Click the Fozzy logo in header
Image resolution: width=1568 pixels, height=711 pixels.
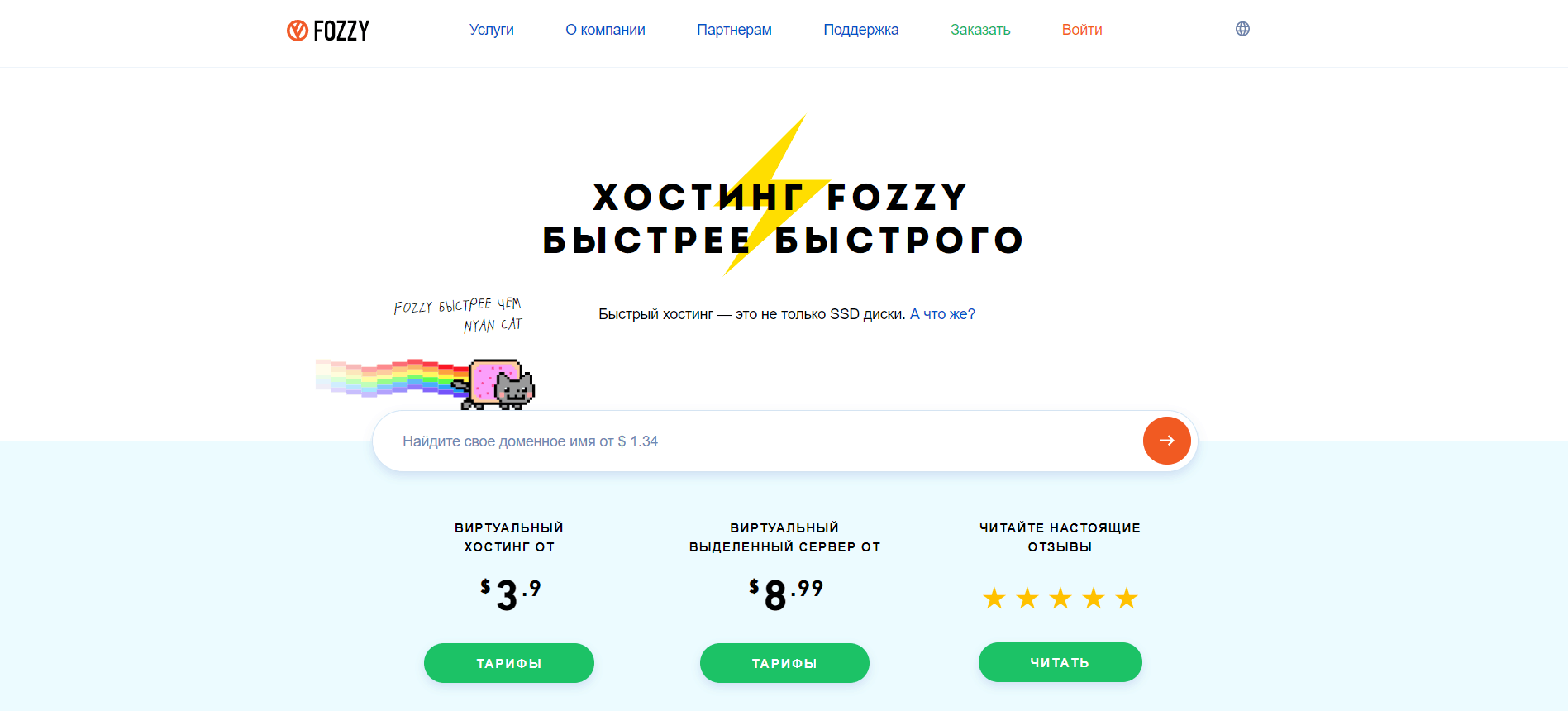tap(328, 31)
